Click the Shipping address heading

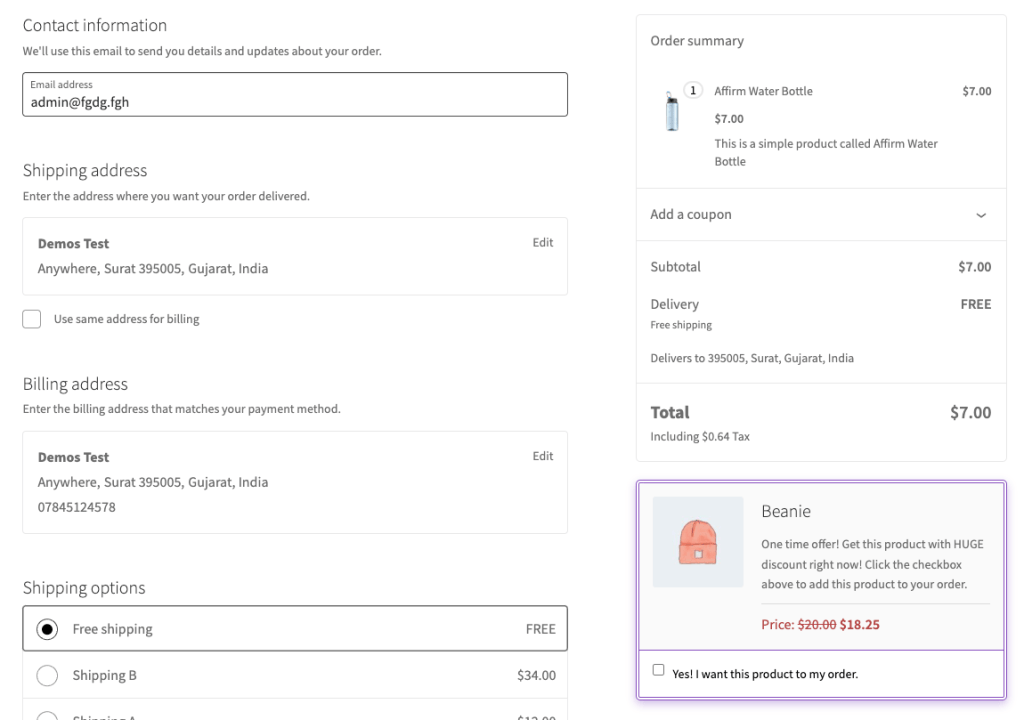tap(85, 171)
